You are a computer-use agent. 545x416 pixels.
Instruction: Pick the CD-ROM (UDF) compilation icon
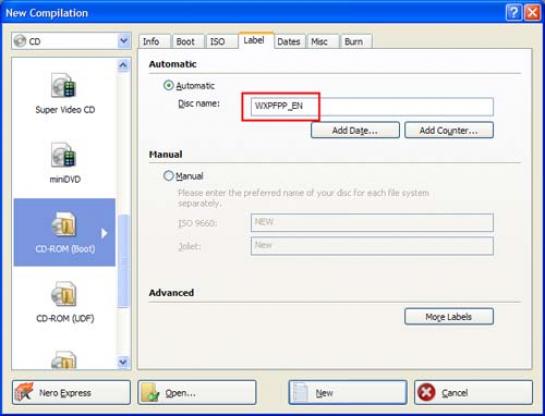point(64,294)
